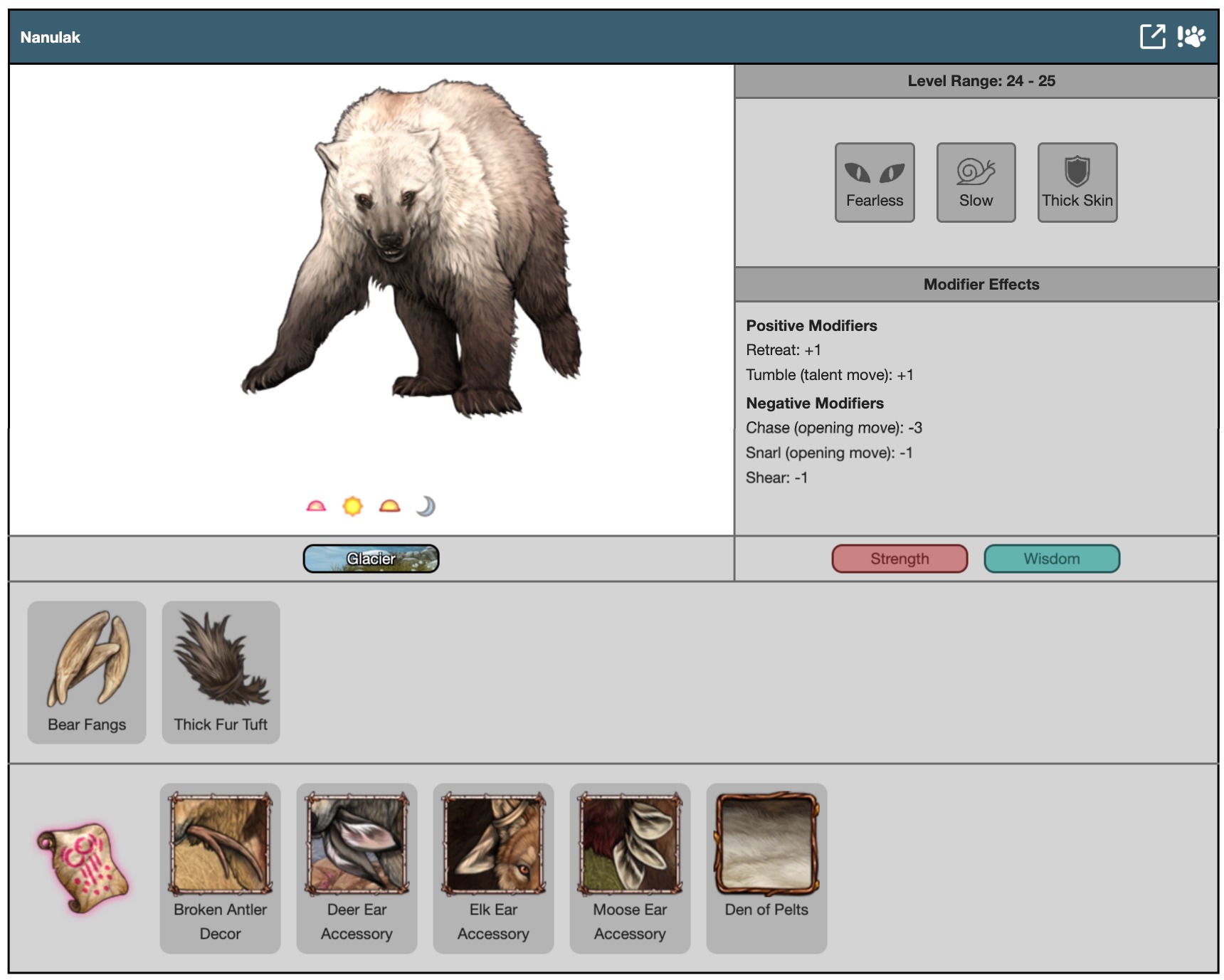This screenshot has height=980, width=1224.
Task: Click the sun daytime icon
Action: (352, 506)
